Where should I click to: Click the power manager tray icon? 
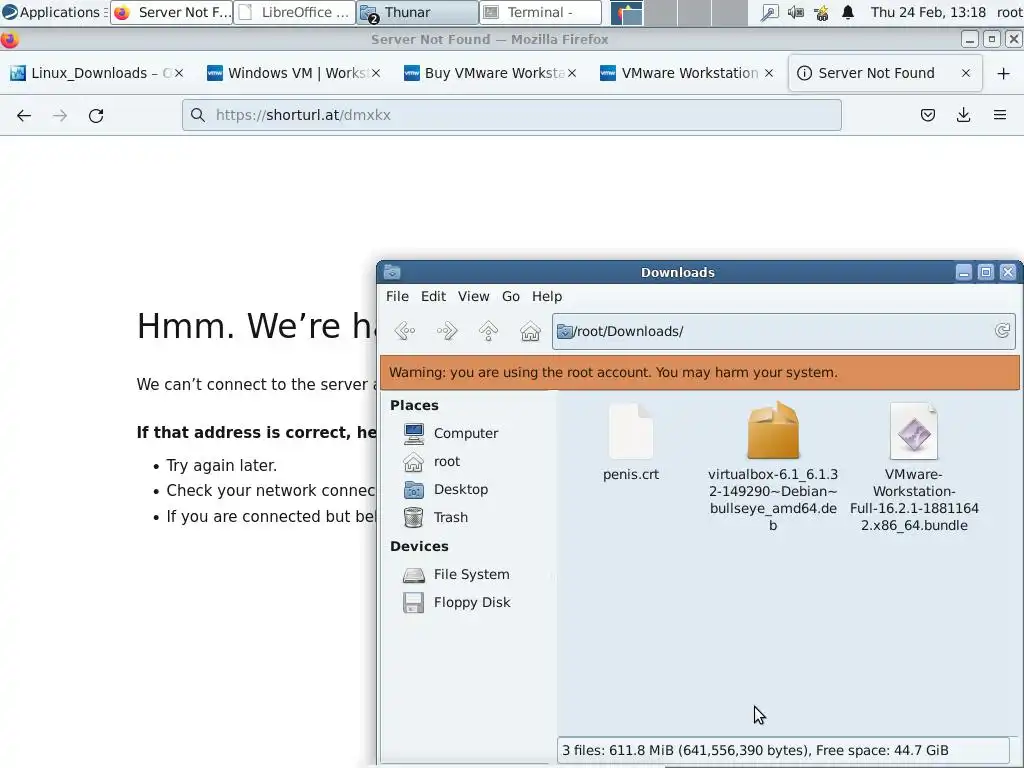coord(822,12)
